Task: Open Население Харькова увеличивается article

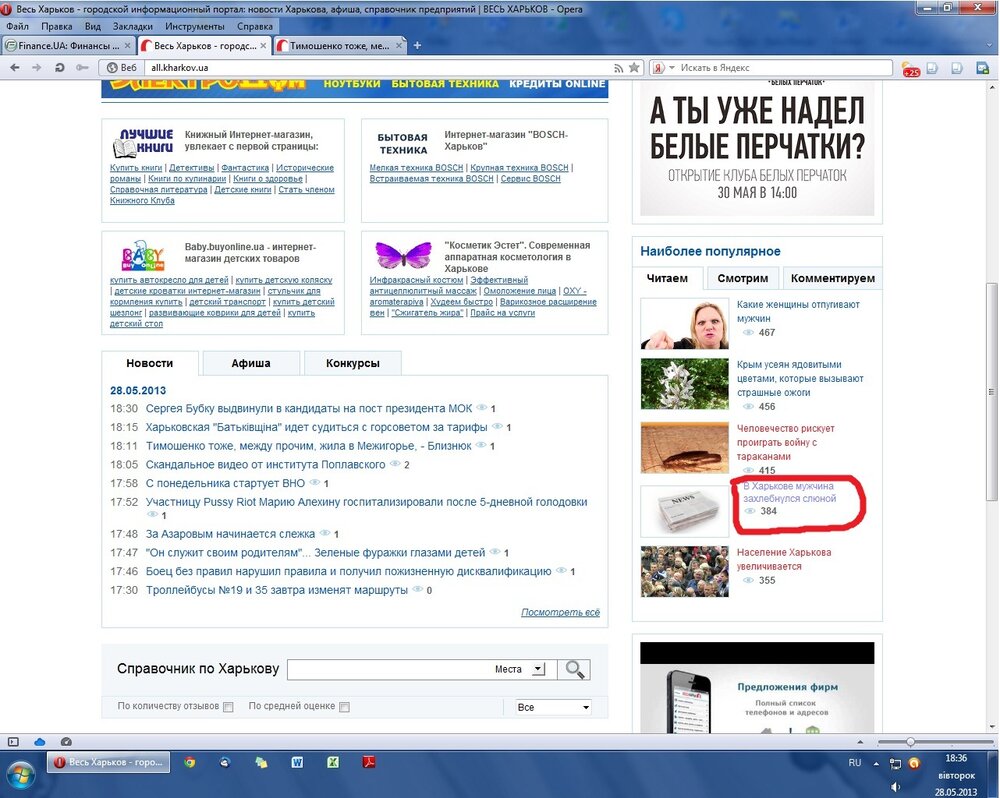Action: tap(784, 559)
